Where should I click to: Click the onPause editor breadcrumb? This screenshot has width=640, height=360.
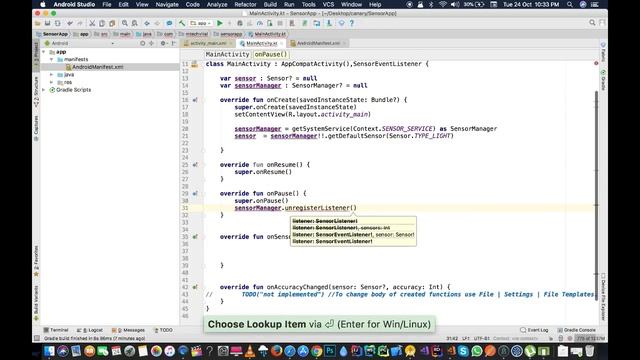coord(271,54)
